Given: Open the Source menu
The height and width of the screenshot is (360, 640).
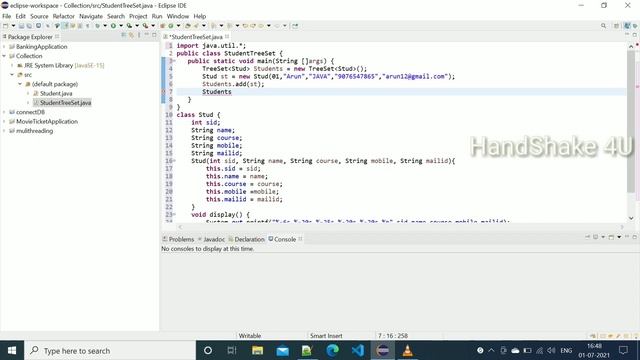Looking at the screenshot, I should tap(39, 16).
